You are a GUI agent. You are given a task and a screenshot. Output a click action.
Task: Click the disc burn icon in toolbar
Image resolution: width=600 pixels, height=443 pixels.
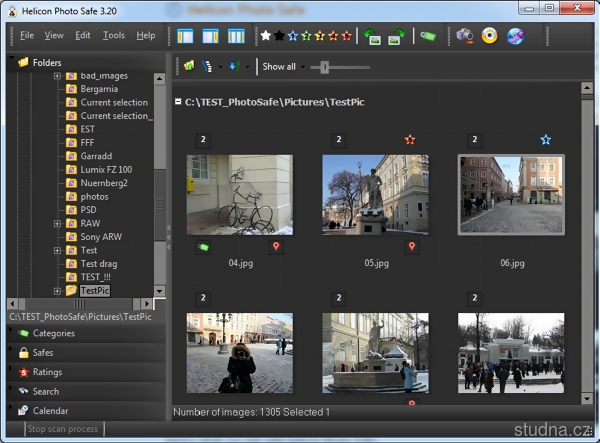pos(490,36)
